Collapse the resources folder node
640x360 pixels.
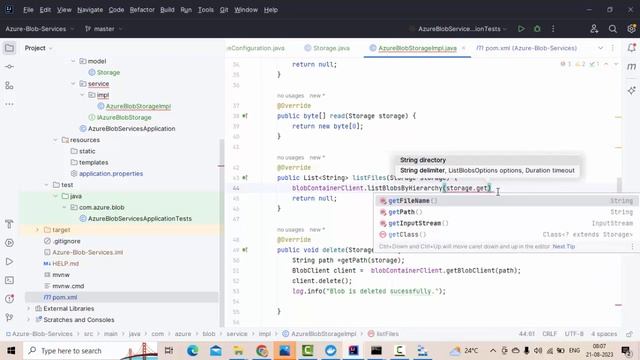tap(56, 140)
